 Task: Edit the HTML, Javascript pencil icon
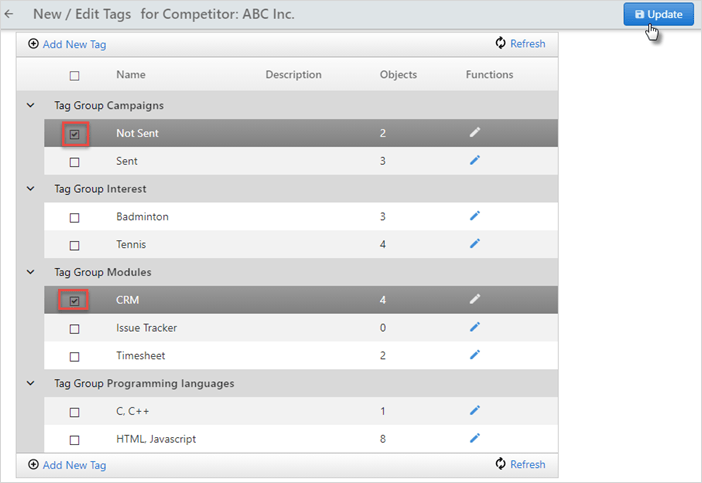click(x=475, y=438)
